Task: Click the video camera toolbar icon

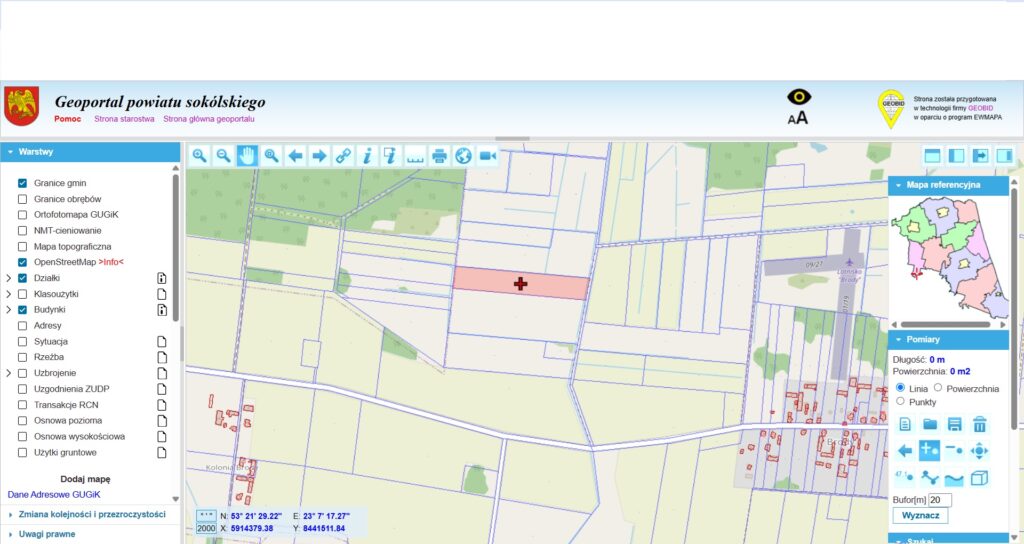Action: pyautogui.click(x=487, y=155)
